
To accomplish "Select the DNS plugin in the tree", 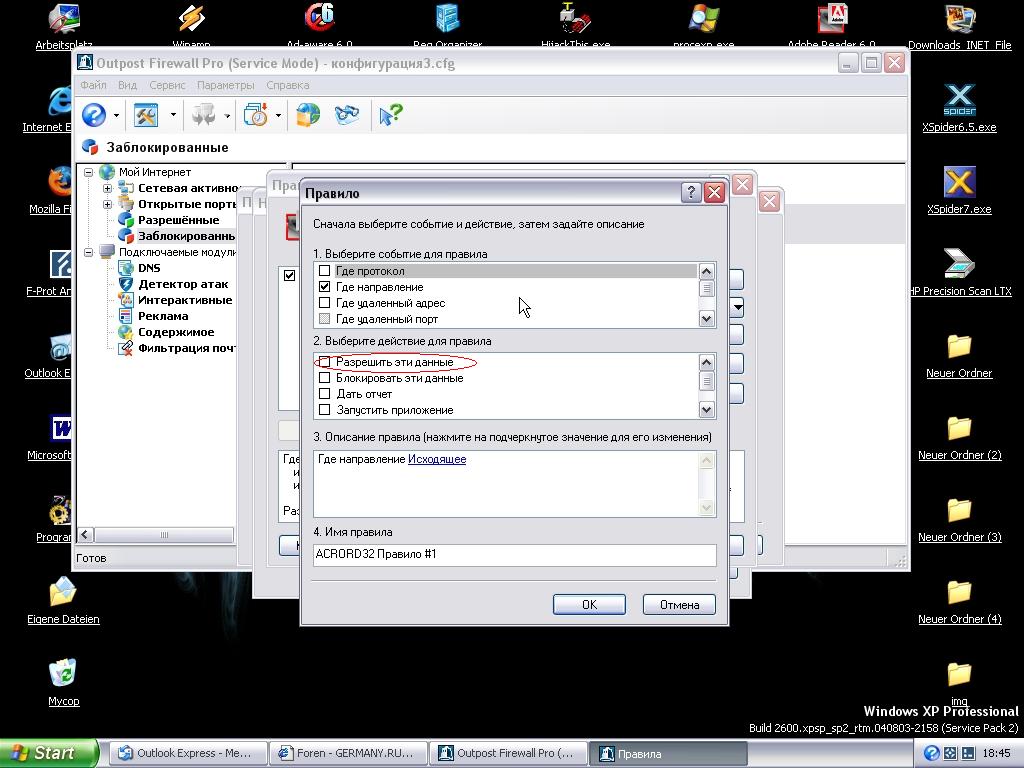I will click(x=148, y=268).
